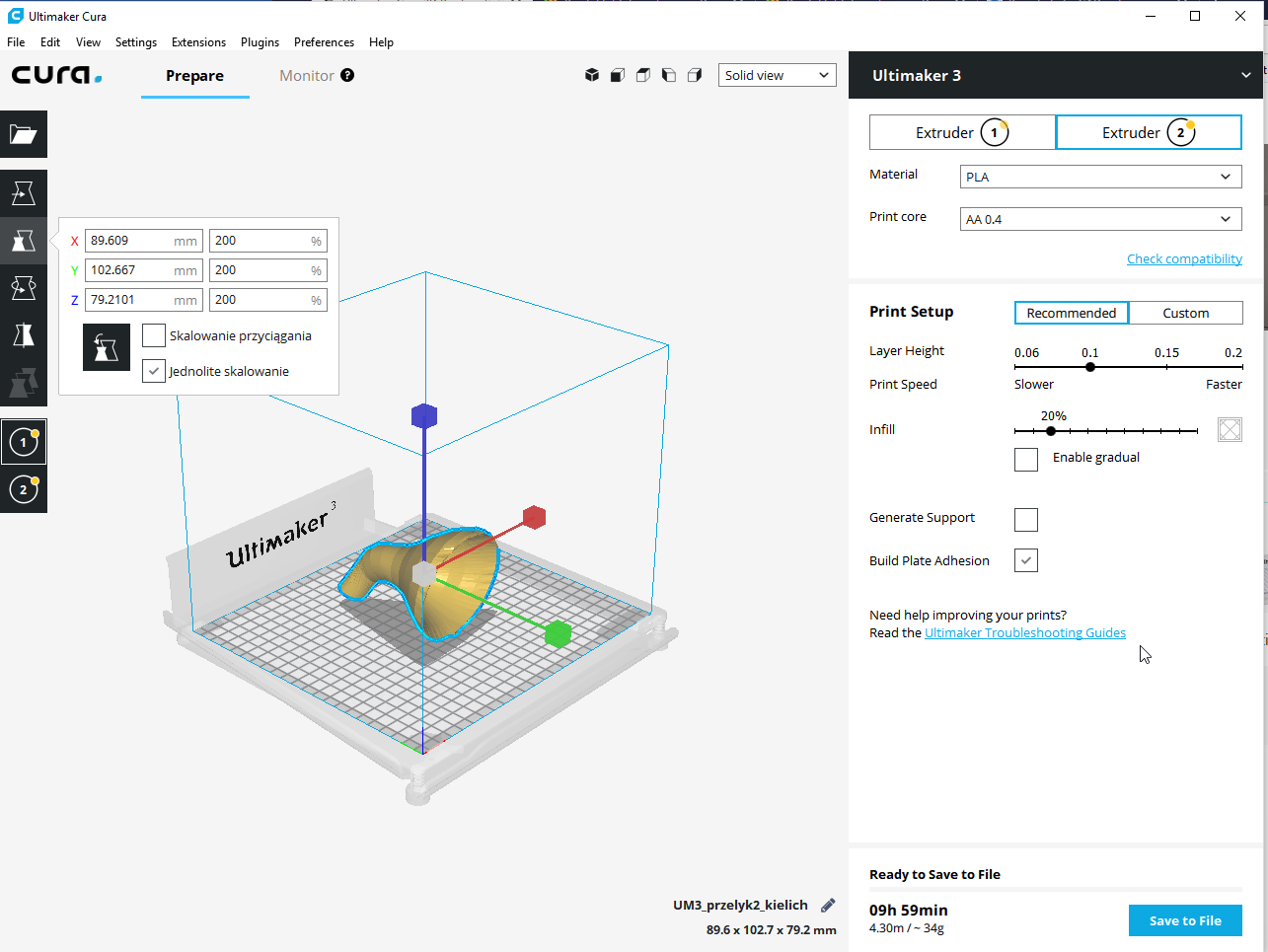Screen dimensions: 1268x952
Task: Select the Mirror tool
Action: (24, 335)
